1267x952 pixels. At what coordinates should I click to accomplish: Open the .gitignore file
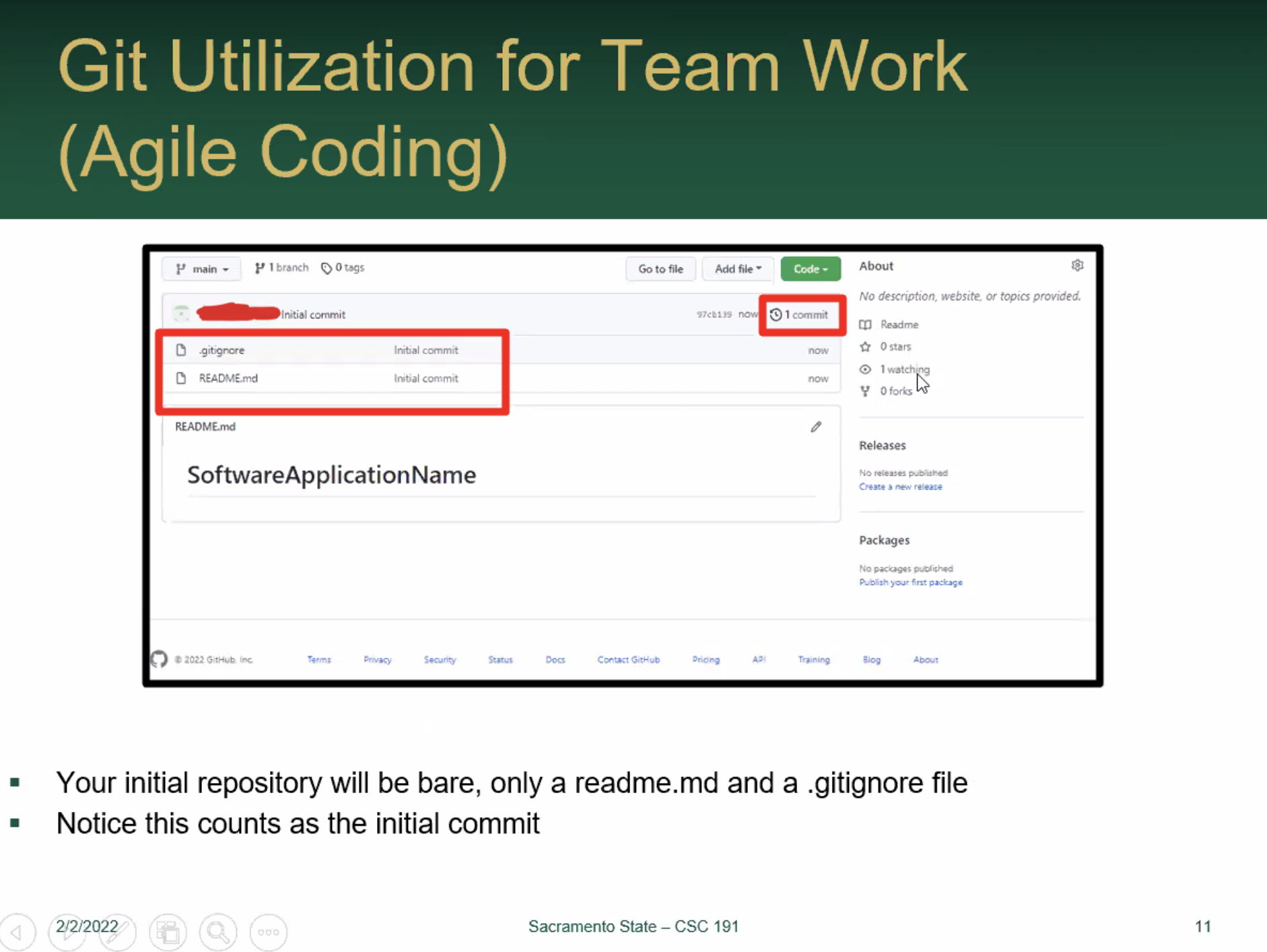coord(221,351)
